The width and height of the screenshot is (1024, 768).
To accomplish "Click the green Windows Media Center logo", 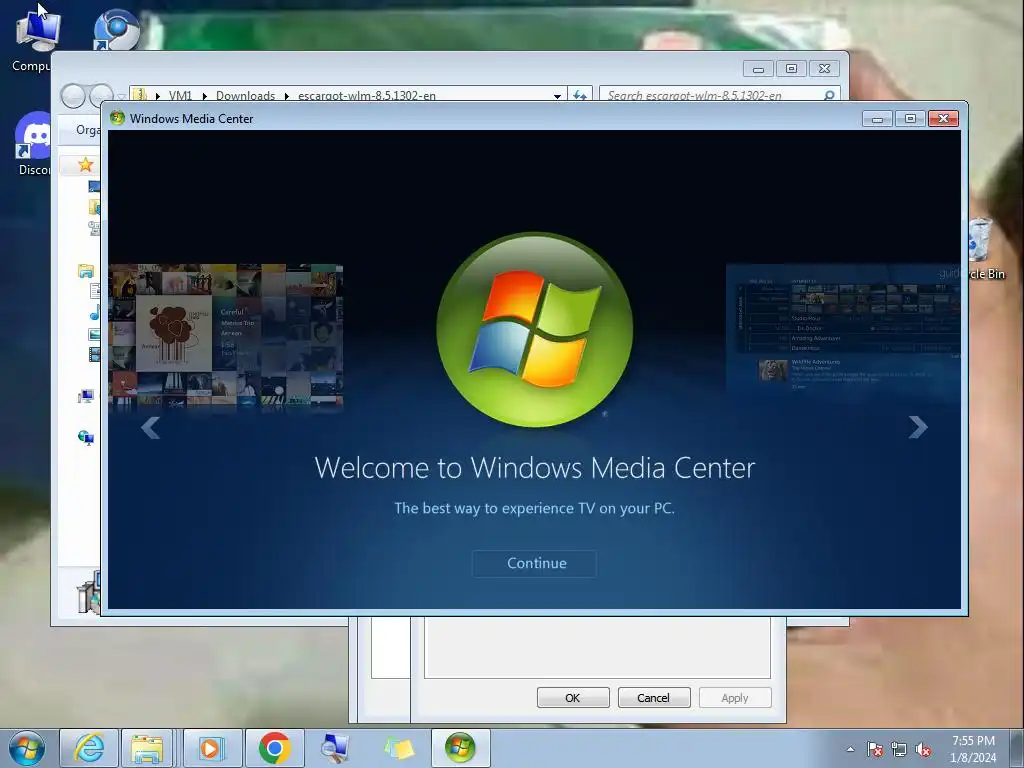I will point(534,330).
